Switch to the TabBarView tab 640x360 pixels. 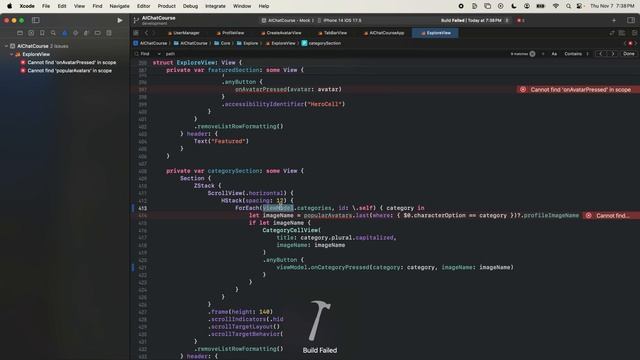(333, 33)
